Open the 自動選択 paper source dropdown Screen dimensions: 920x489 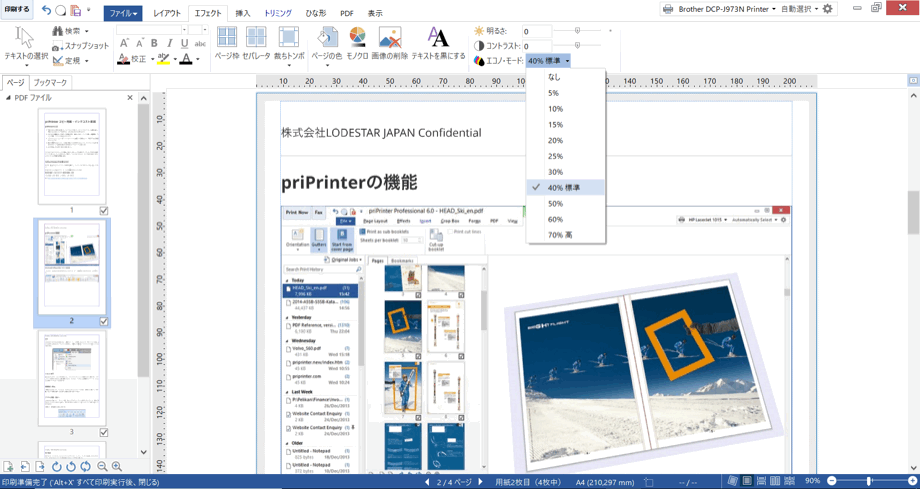coord(800,9)
